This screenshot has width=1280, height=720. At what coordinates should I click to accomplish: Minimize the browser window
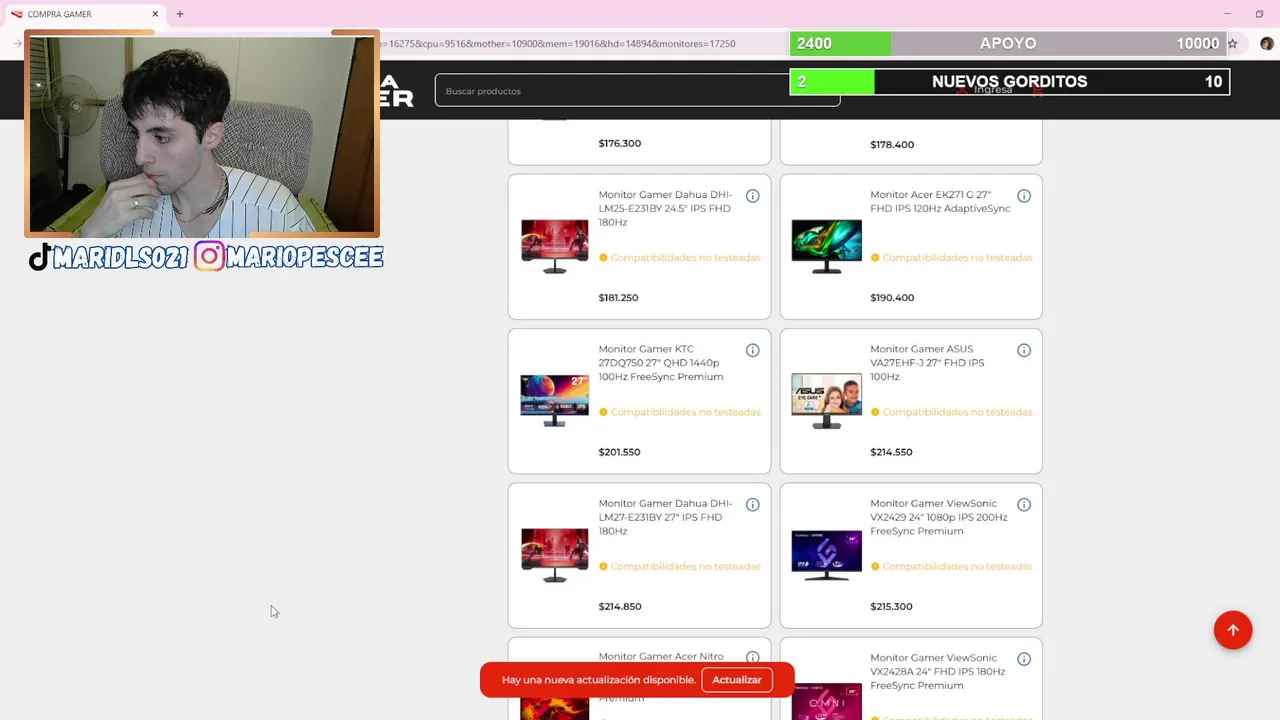click(x=1227, y=14)
